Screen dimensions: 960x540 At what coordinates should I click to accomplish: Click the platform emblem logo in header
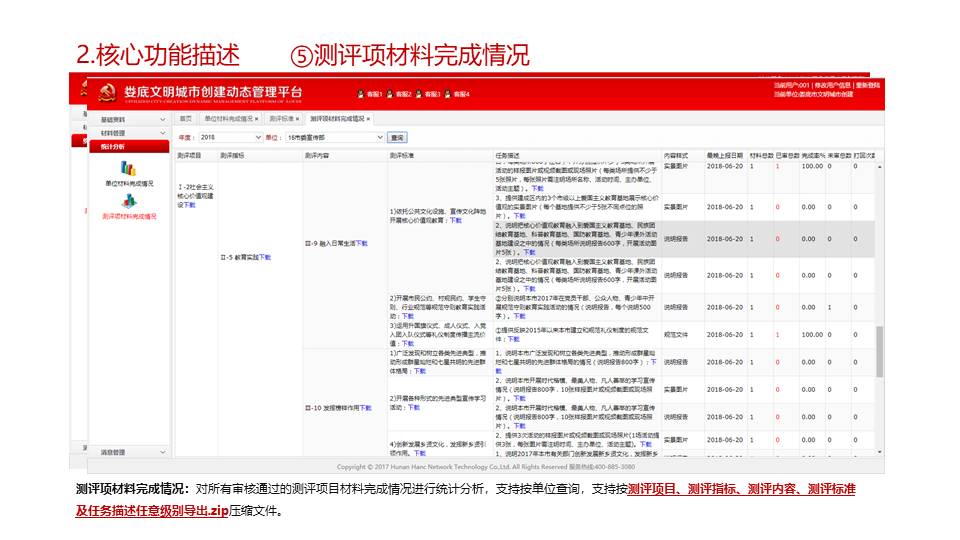pos(105,92)
